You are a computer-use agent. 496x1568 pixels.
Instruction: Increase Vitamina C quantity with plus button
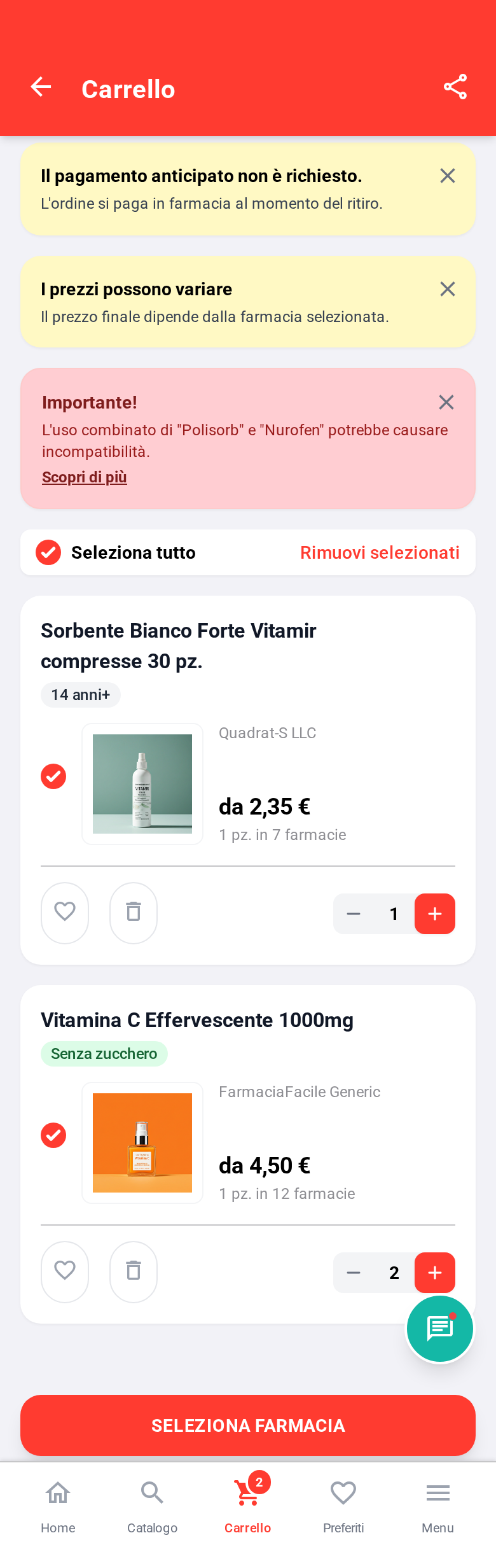point(435,1272)
